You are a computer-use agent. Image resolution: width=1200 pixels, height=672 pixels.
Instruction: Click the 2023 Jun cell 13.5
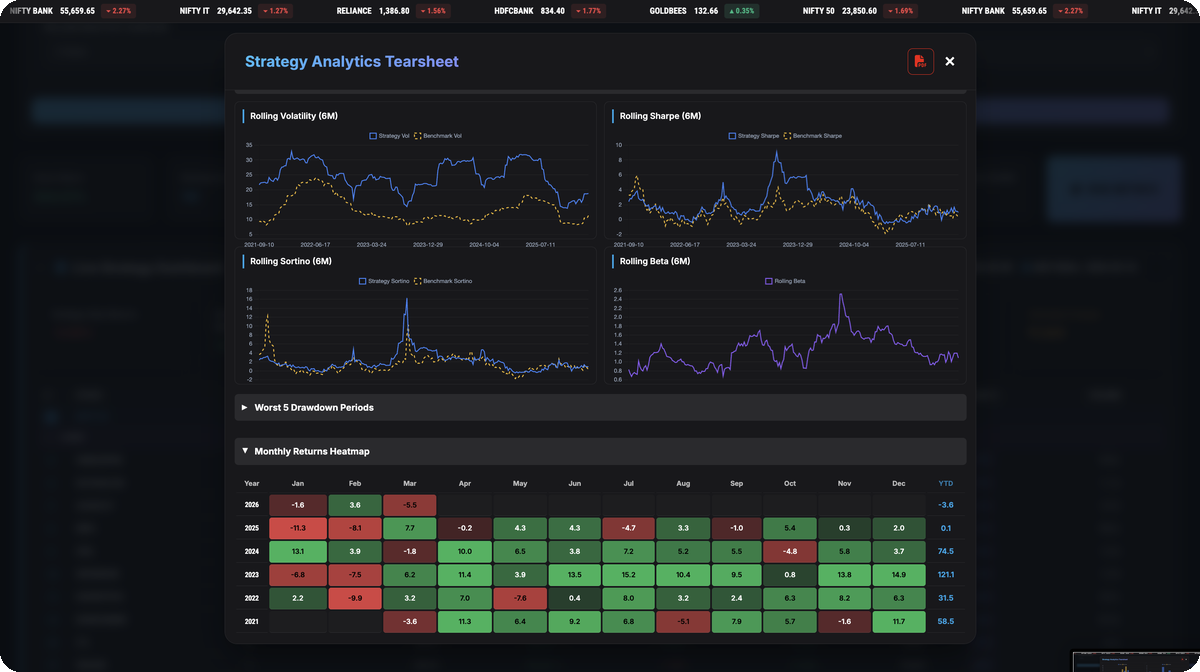[573, 575]
